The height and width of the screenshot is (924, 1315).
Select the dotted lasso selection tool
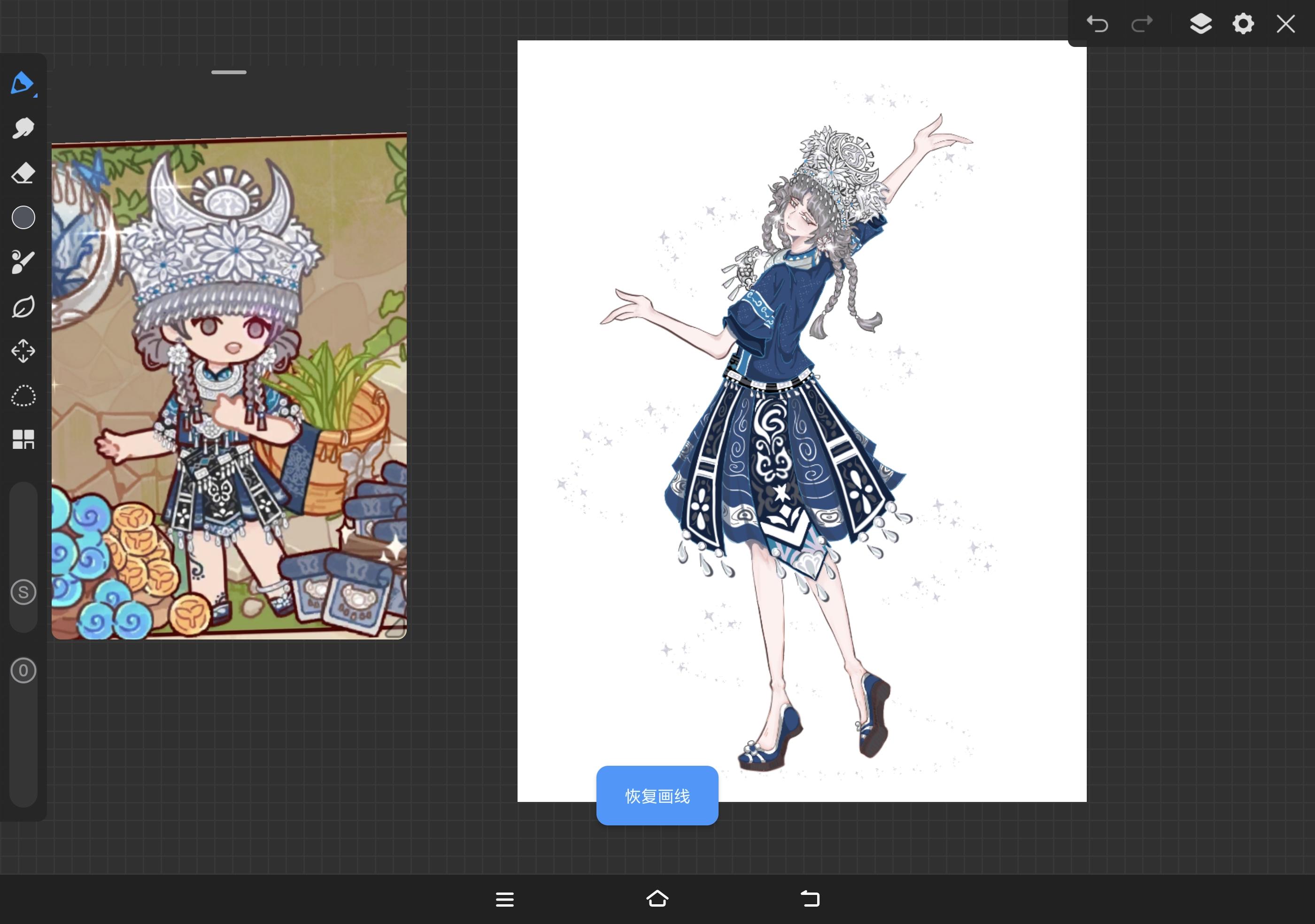point(23,396)
